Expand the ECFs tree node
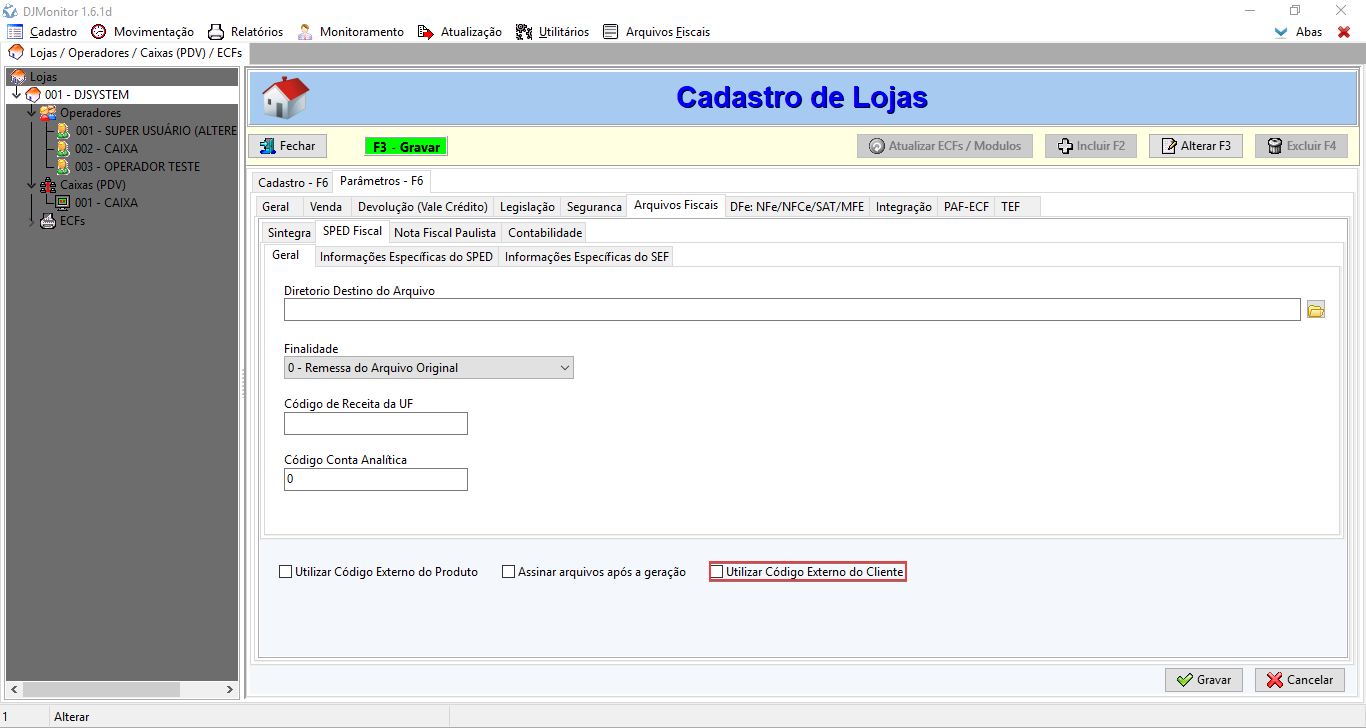The image size is (1366, 728). [32, 221]
